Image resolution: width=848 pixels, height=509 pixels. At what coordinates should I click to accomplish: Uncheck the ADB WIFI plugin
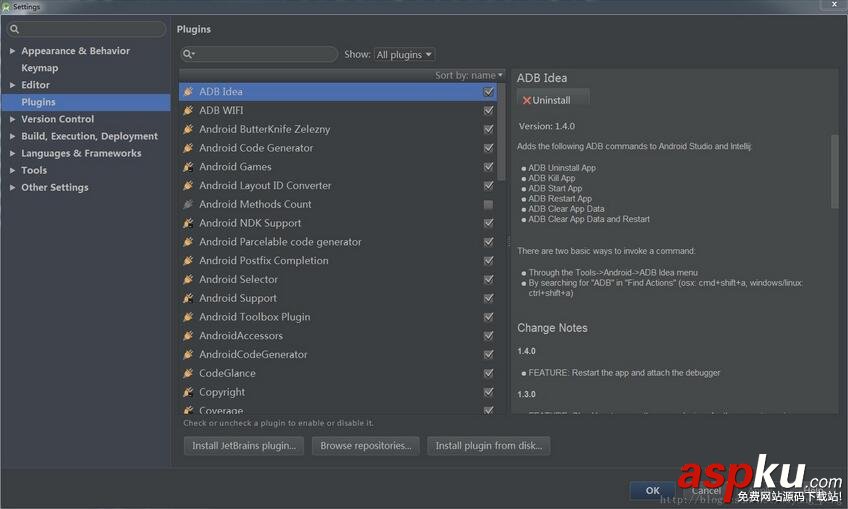pos(488,110)
